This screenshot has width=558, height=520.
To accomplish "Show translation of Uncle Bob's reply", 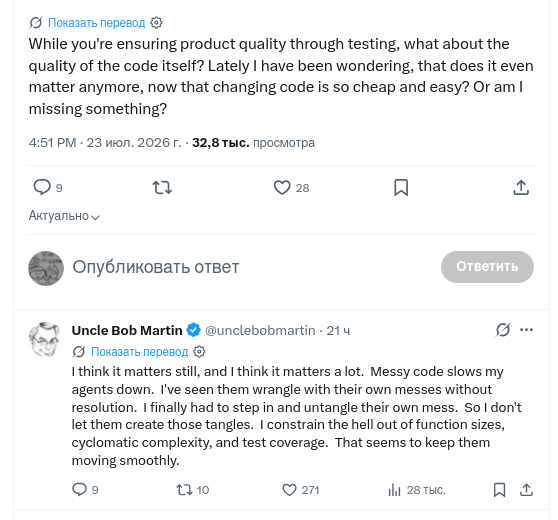I will pyautogui.click(x=139, y=352).
